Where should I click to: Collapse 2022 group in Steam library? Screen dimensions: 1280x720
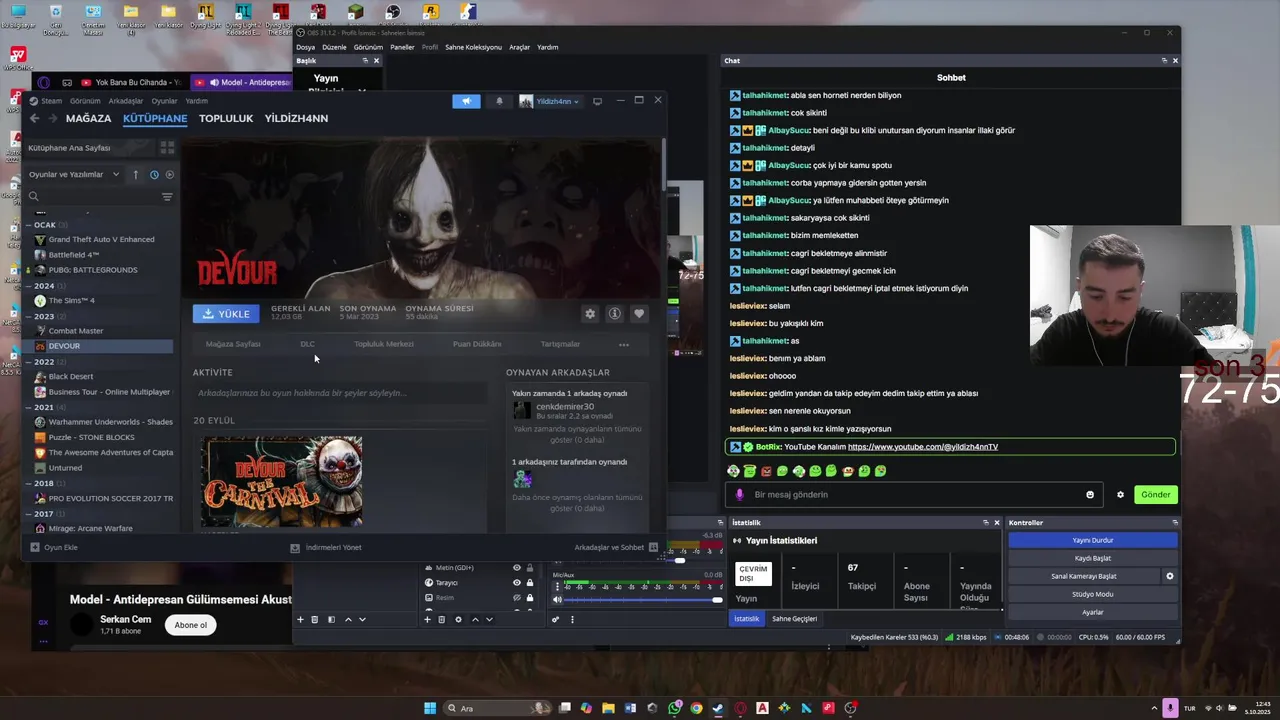(x=28, y=362)
